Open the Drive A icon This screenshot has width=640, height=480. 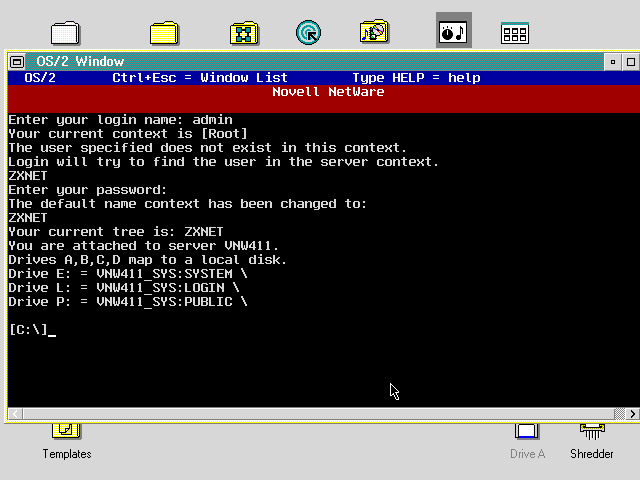527,431
